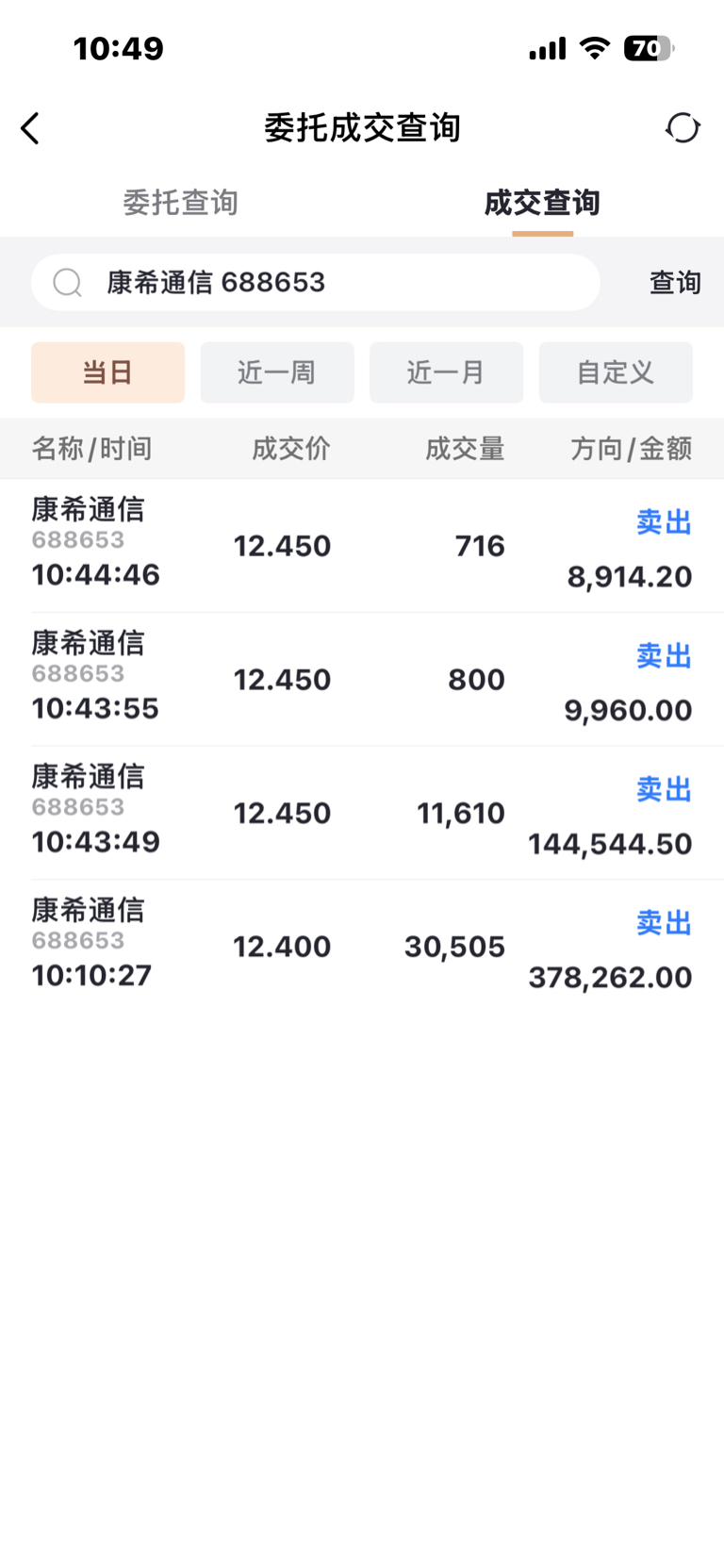Tap 卖出 label on the 378,262.00 trade

pos(664,922)
